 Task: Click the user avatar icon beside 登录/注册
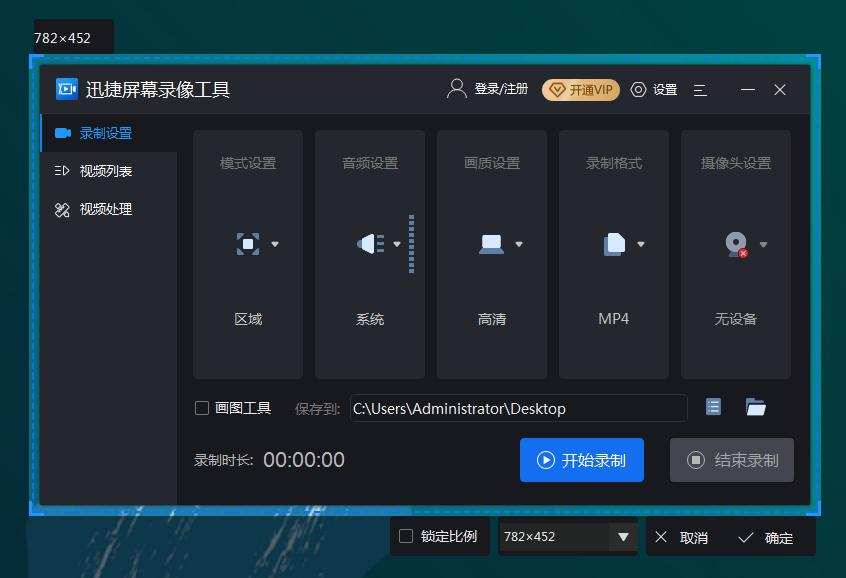tap(457, 89)
